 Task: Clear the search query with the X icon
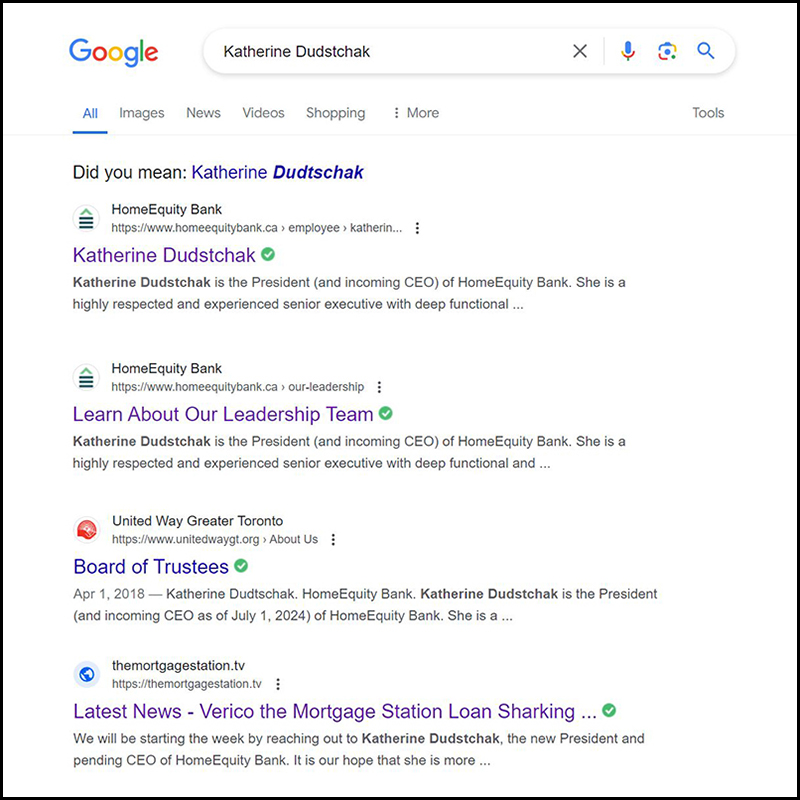click(x=580, y=51)
